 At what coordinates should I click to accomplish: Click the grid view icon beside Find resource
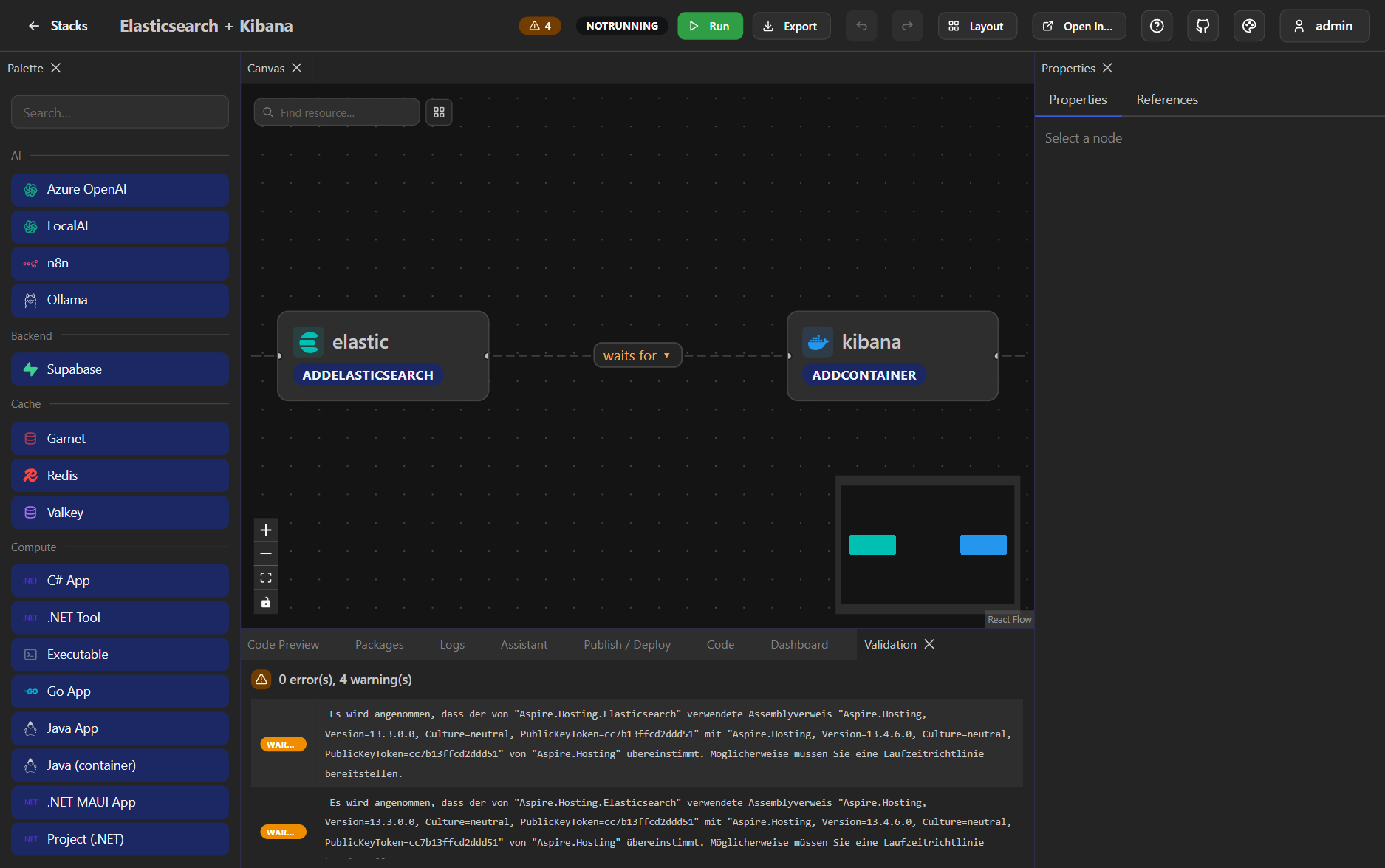[439, 112]
